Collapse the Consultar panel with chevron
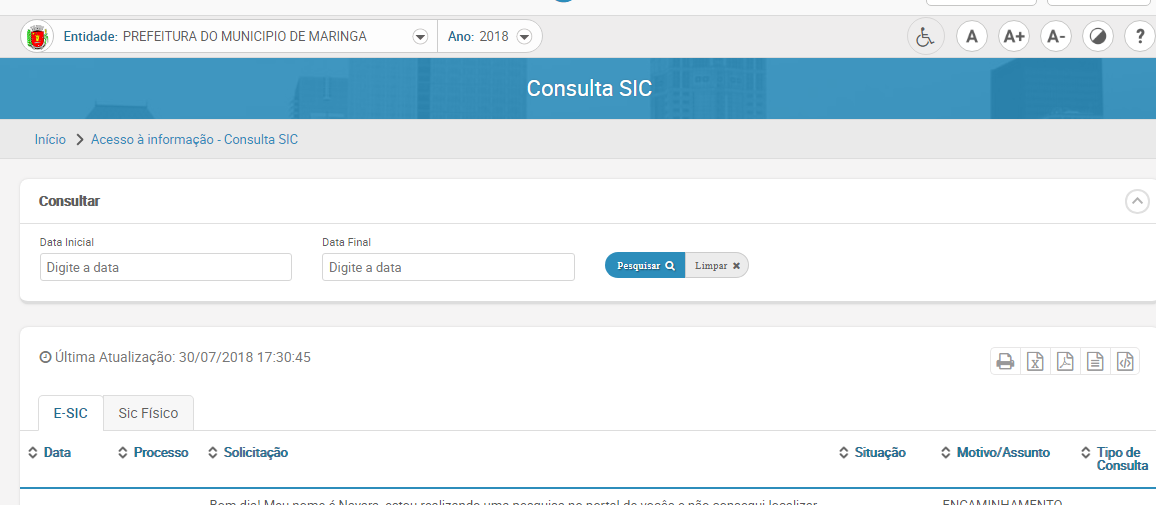The width and height of the screenshot is (1156, 505). click(x=1138, y=201)
